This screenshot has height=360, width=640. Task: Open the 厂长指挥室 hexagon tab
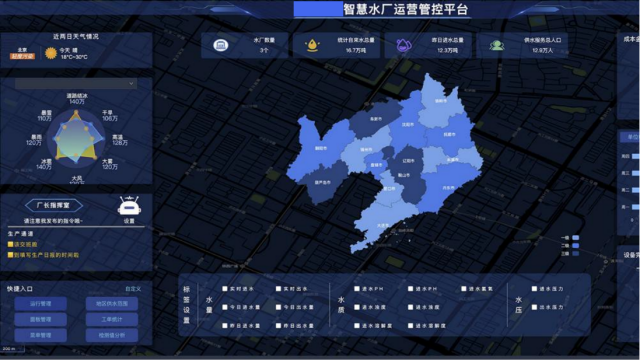pos(53,205)
